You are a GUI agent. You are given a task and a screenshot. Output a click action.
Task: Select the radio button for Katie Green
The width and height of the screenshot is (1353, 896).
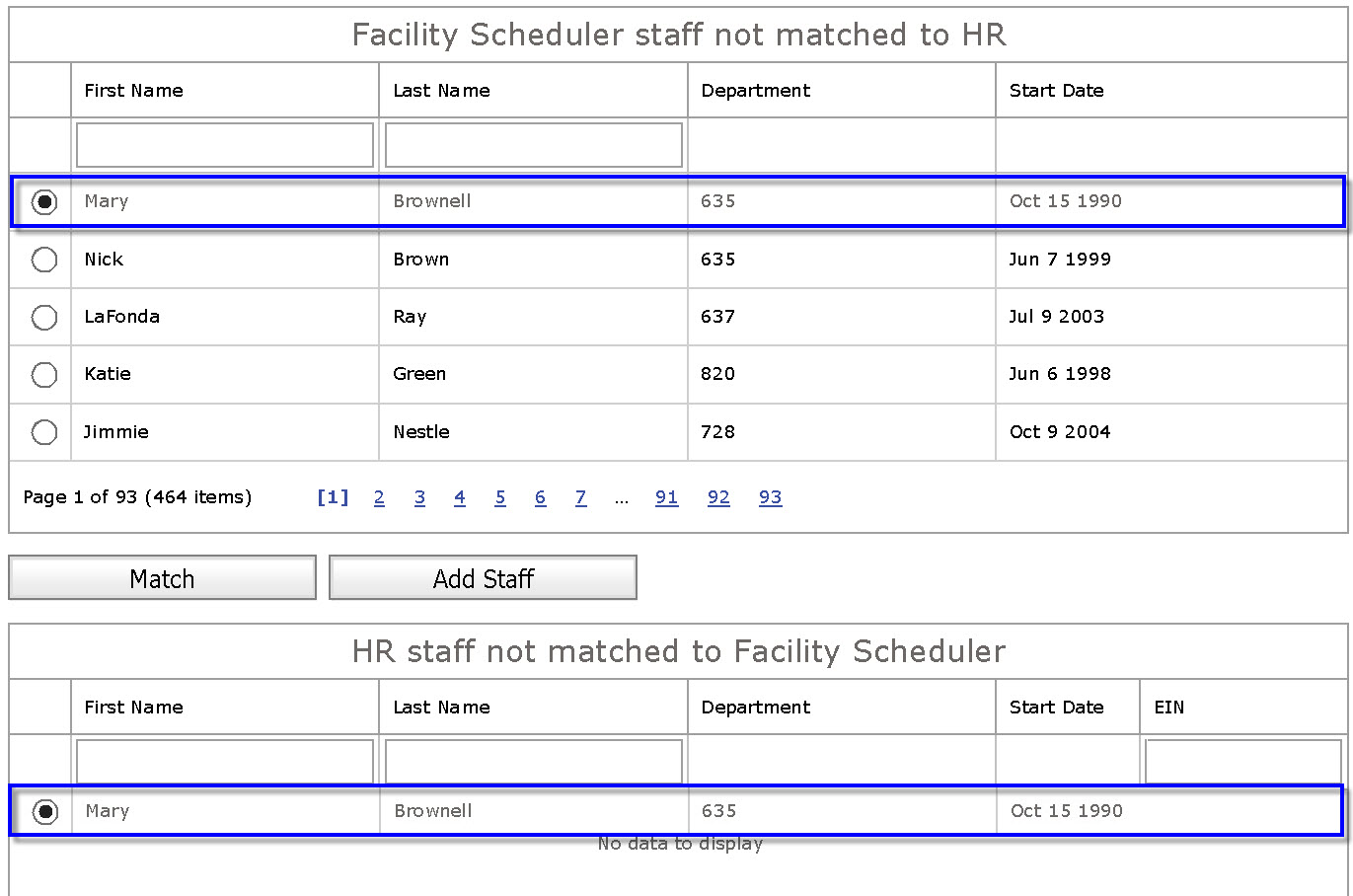point(44,375)
